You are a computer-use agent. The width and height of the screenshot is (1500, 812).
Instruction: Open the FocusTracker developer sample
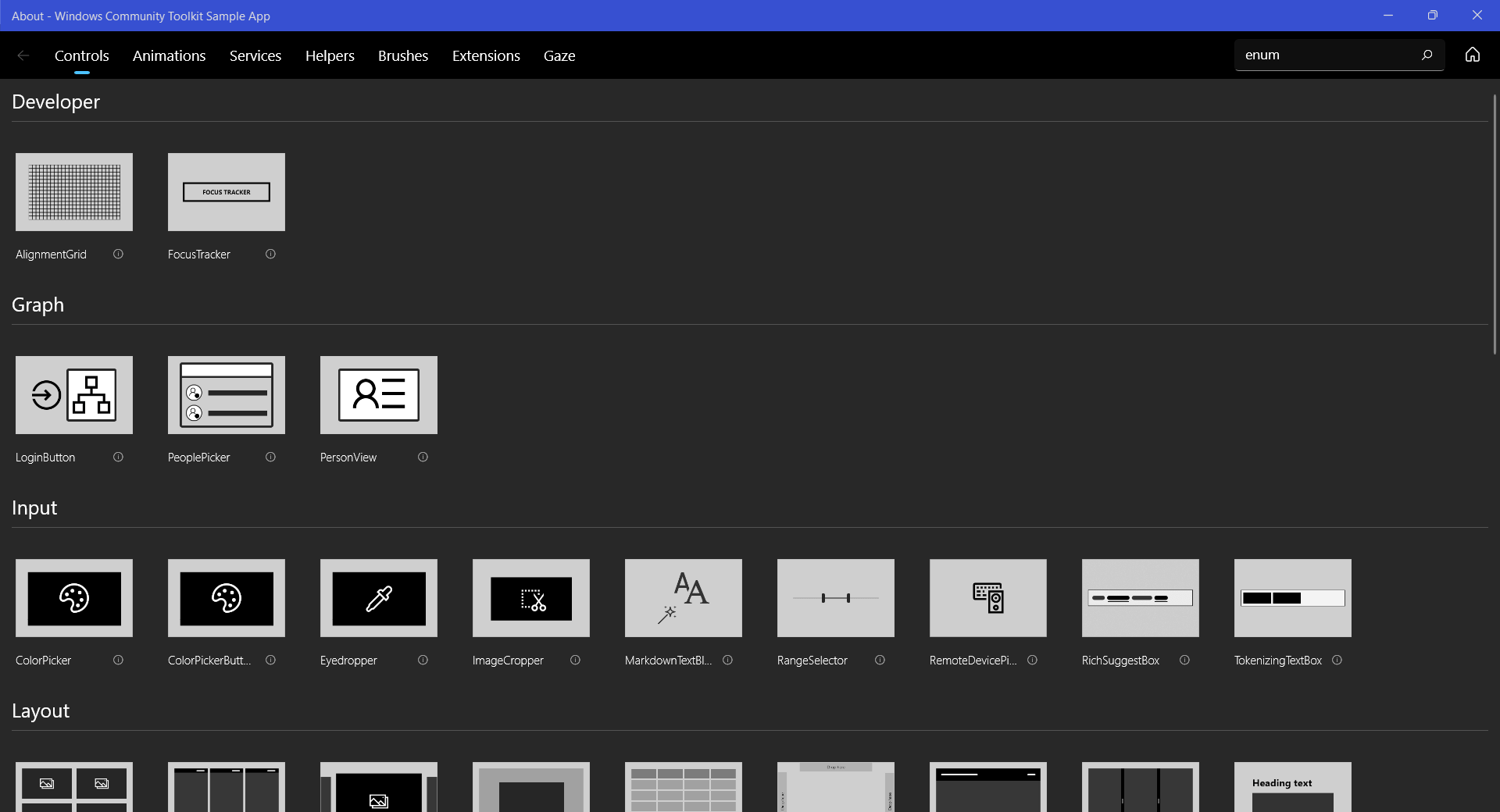click(x=226, y=192)
